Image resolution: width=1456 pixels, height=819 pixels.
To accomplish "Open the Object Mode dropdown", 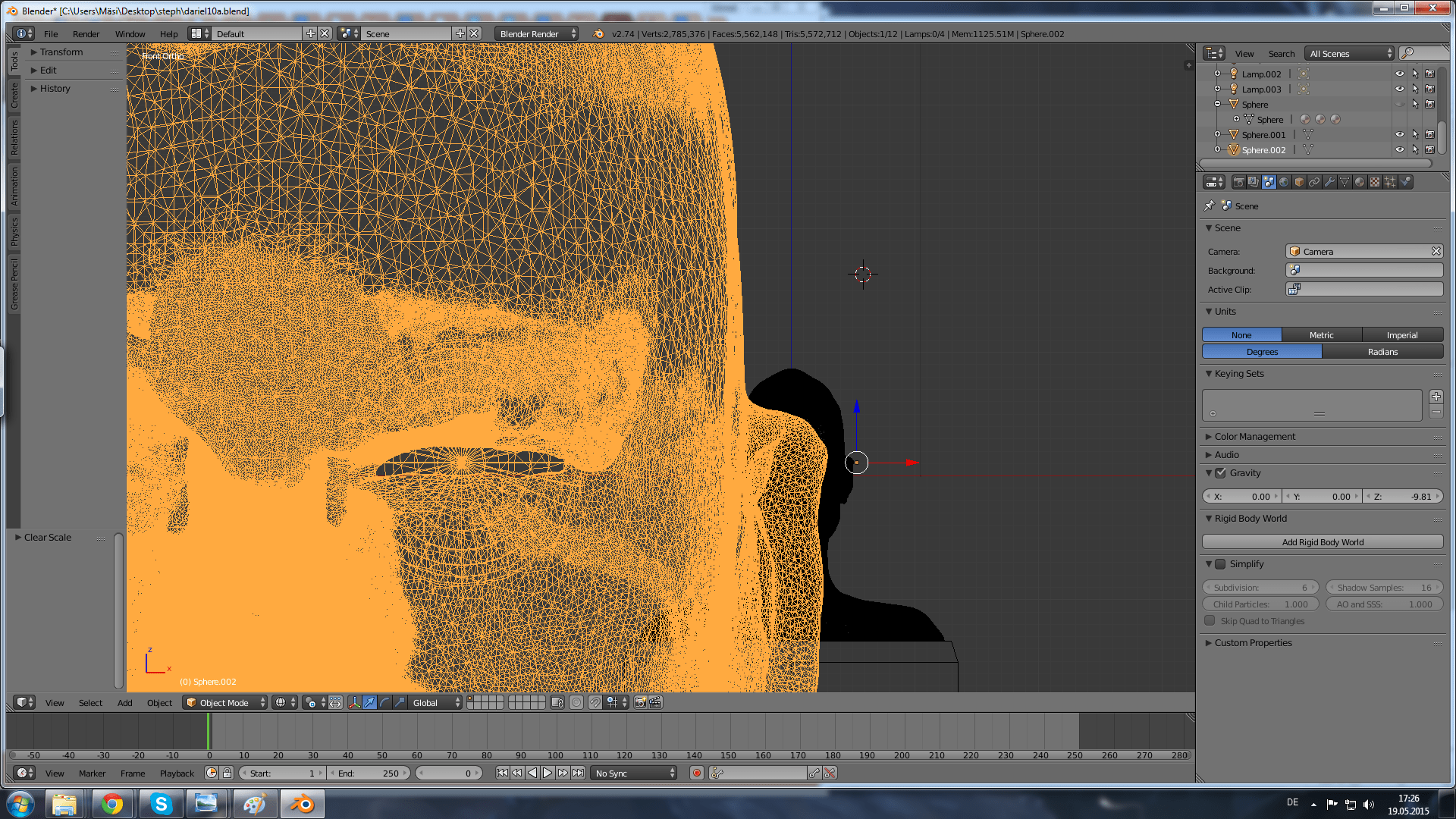I will pos(225,702).
